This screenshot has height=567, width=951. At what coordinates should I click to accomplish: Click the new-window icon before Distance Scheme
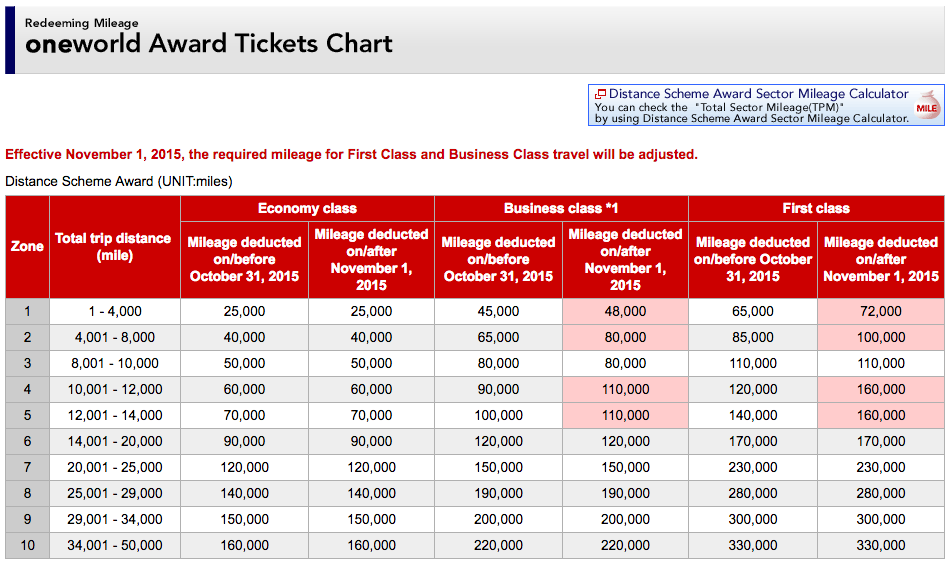(600, 94)
